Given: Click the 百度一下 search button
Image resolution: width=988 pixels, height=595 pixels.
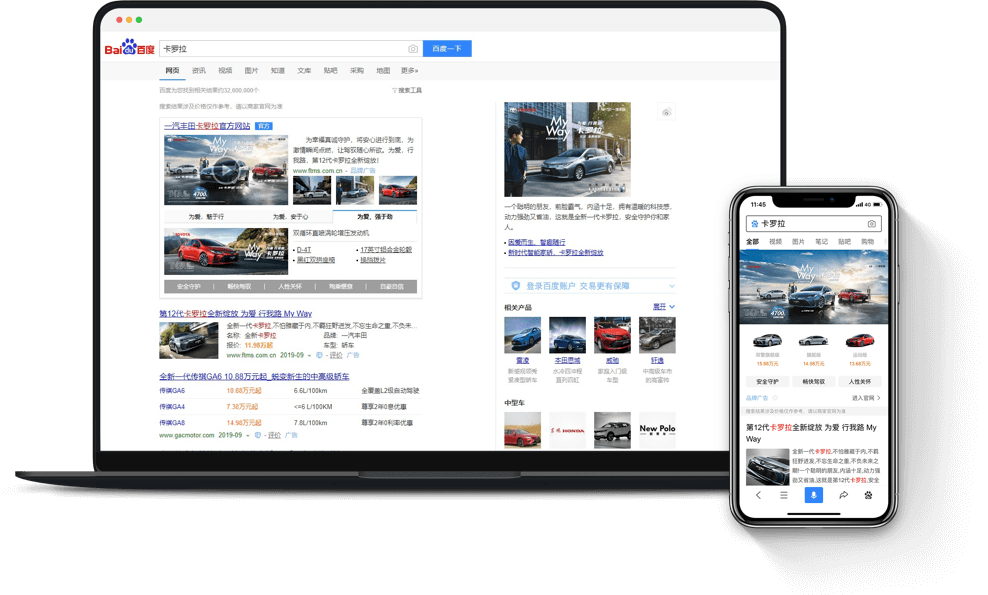Looking at the screenshot, I should [x=447, y=49].
